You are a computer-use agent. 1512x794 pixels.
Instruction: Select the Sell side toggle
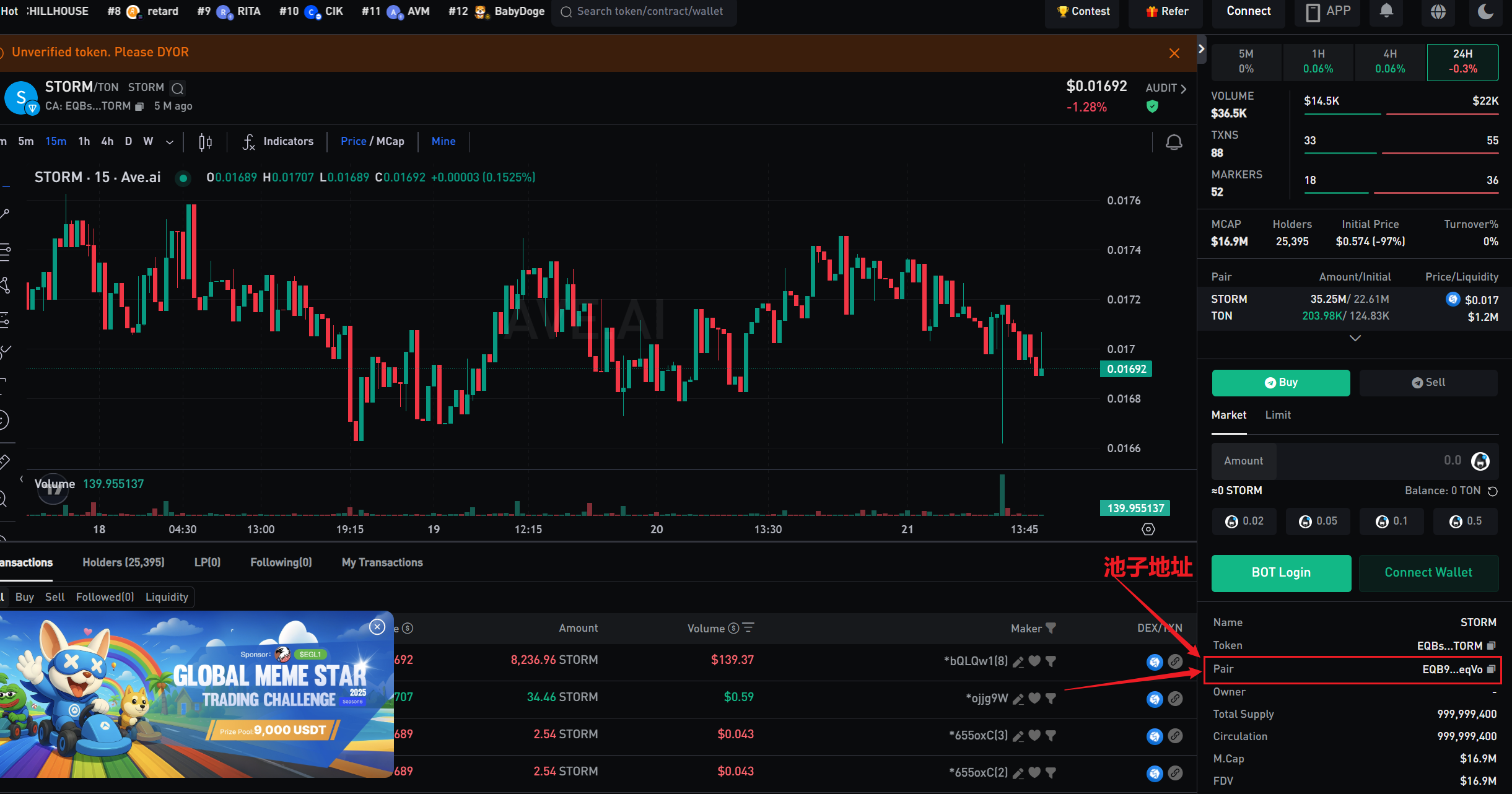1428,383
